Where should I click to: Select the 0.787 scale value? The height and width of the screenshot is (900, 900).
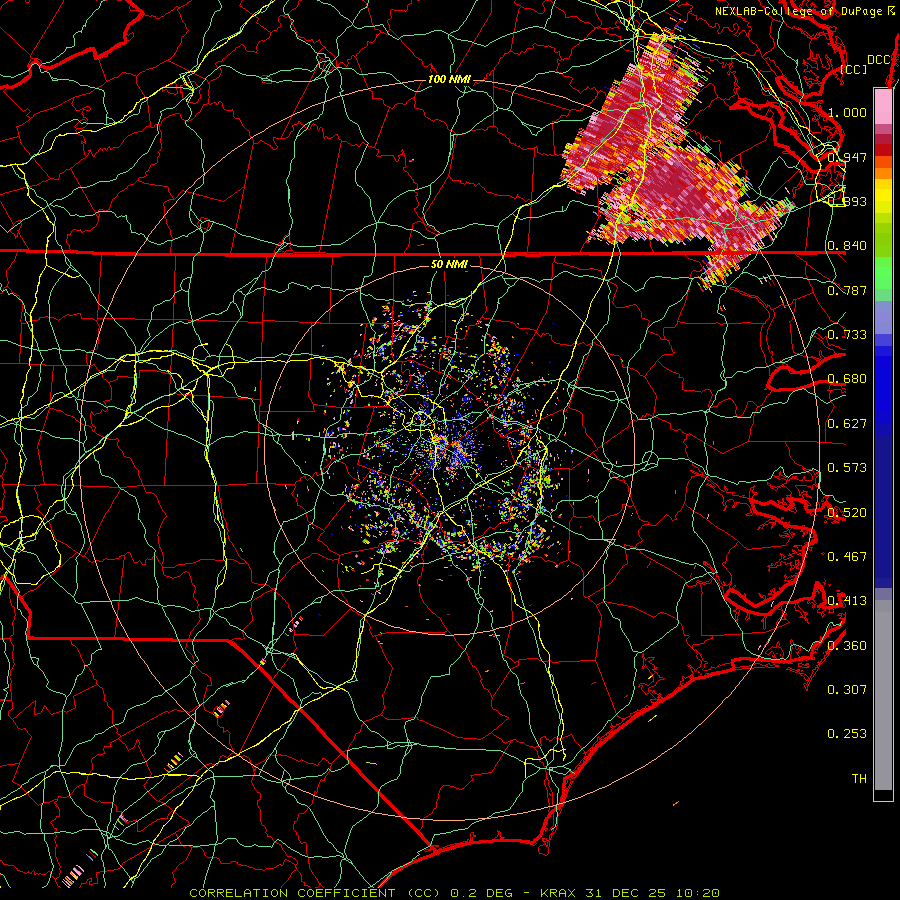847,290
